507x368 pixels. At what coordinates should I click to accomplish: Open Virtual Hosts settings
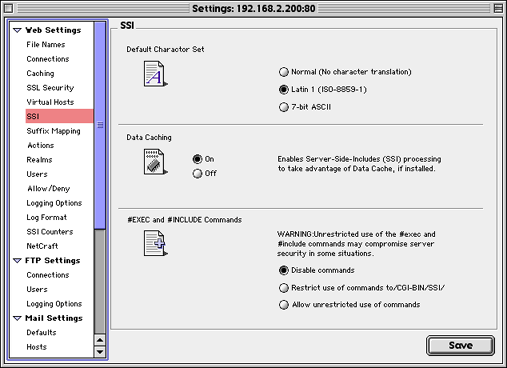50,102
